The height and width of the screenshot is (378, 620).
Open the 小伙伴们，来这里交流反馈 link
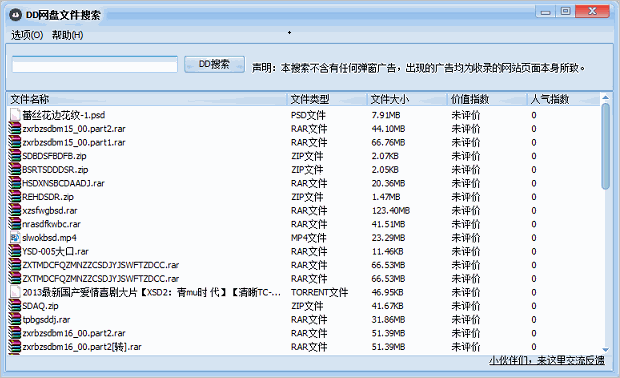[546, 360]
